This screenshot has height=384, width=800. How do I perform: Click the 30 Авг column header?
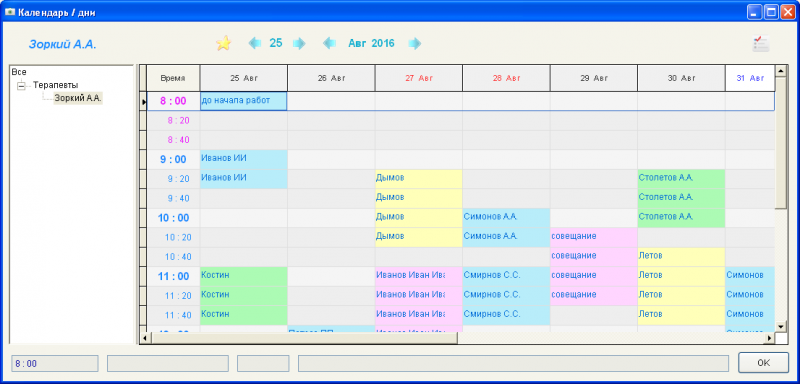click(681, 79)
